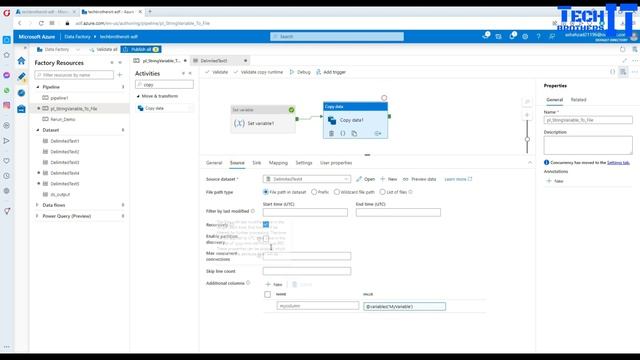Viewport: 640px width, 360px height.
Task: Expand the Power Query (Preview) section
Action: pyautogui.click(x=37, y=216)
